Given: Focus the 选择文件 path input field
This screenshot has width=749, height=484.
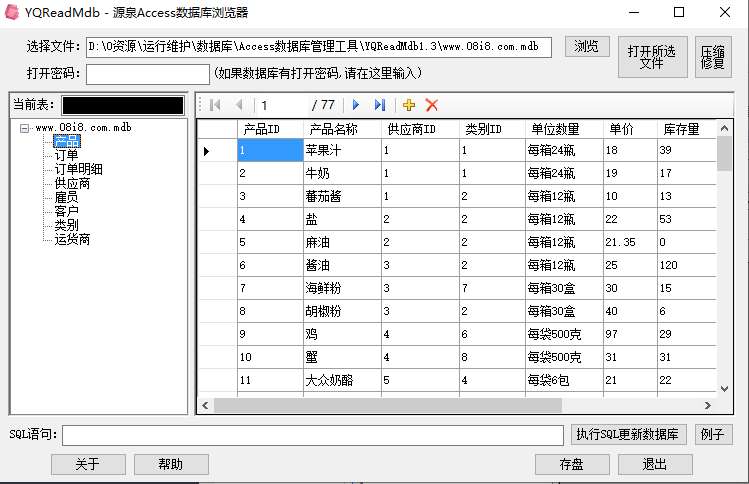Looking at the screenshot, I should (x=319, y=47).
